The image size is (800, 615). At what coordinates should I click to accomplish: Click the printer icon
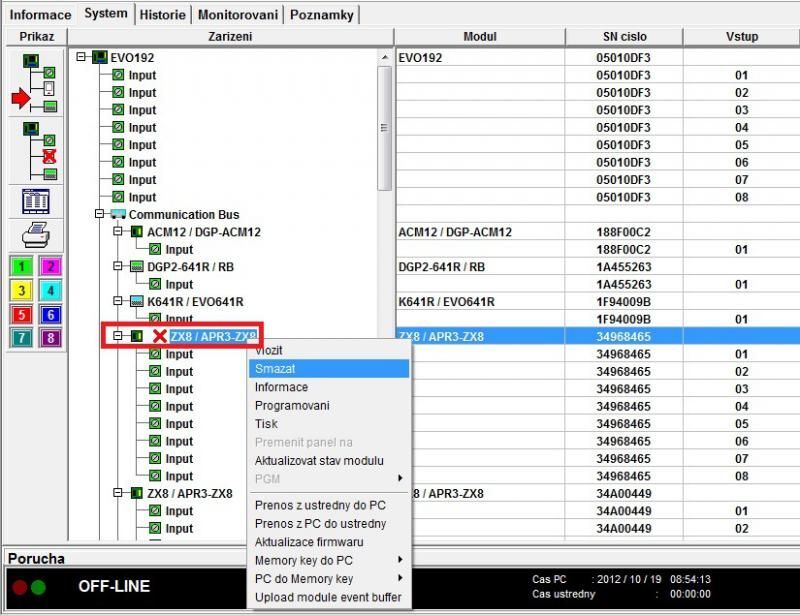(x=35, y=234)
